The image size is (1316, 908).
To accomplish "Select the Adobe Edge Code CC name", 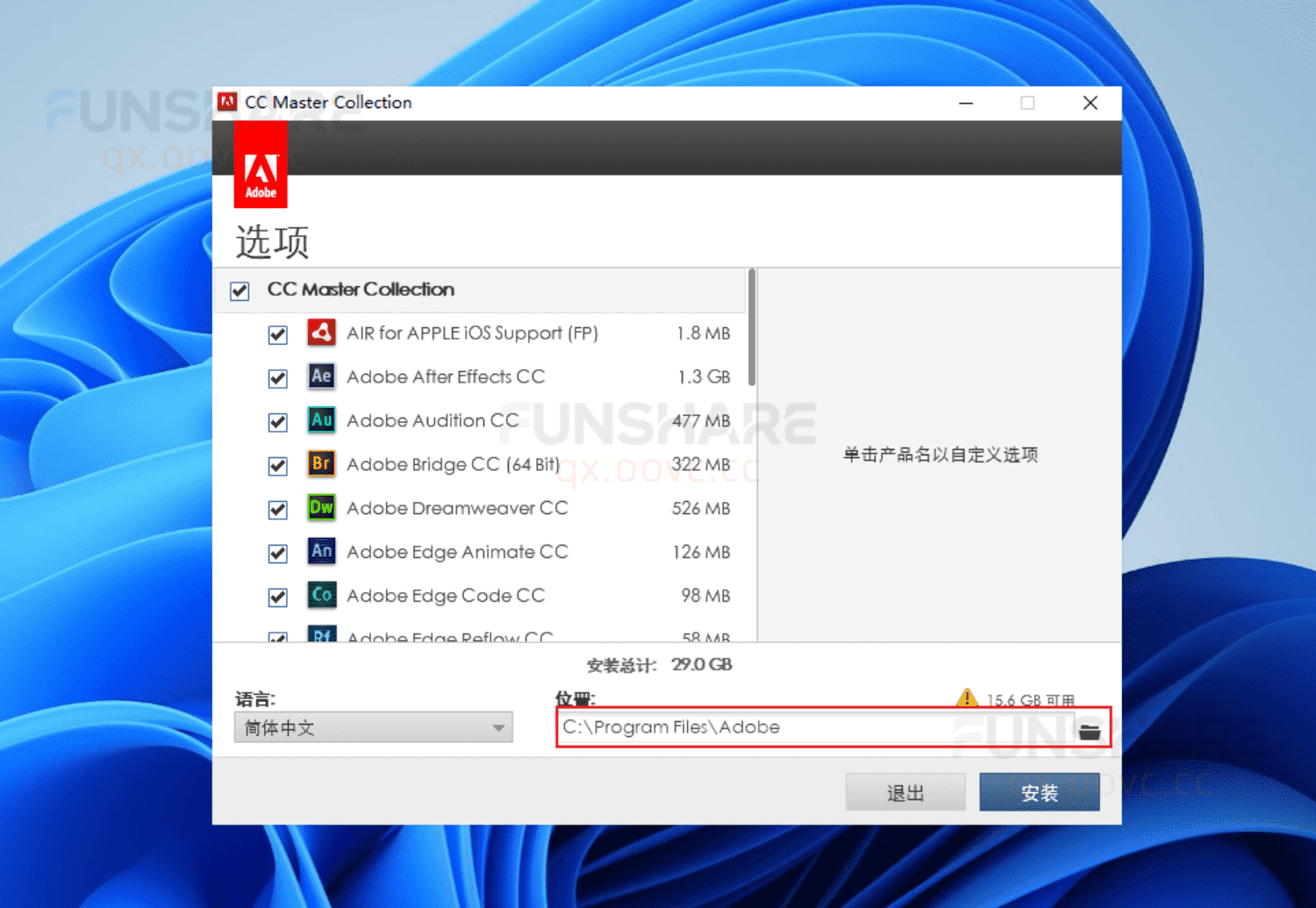I will coord(446,596).
